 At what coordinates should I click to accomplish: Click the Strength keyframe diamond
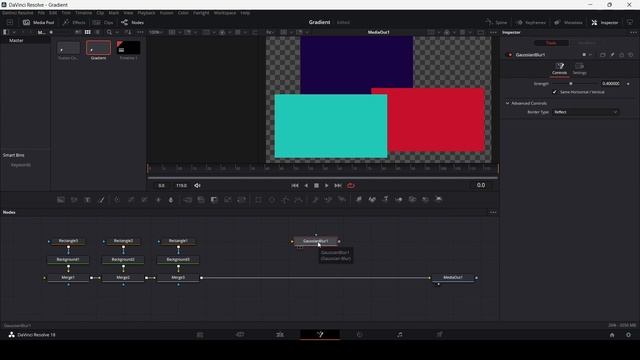(x=628, y=84)
